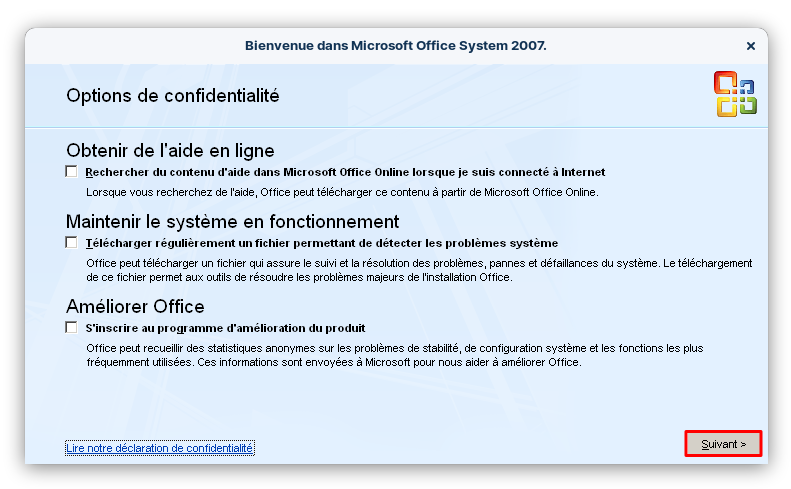
Task: Click the 'Maintenir le système en fonctionnement' heading
Action: tap(233, 222)
